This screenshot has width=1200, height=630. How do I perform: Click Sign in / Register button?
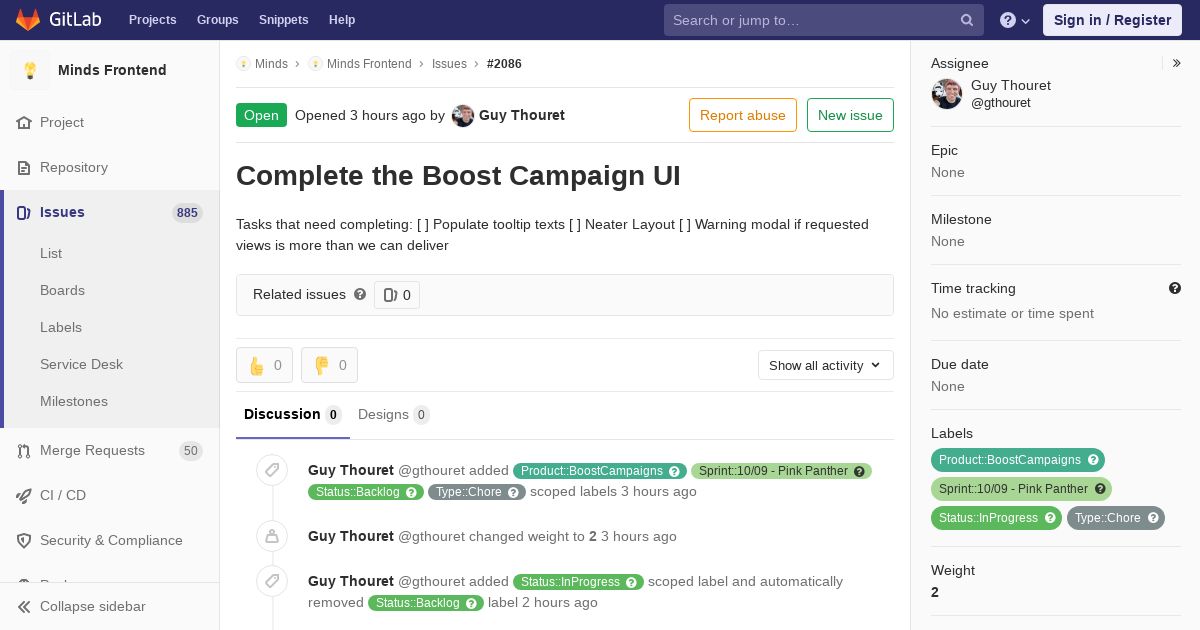pos(1112,20)
